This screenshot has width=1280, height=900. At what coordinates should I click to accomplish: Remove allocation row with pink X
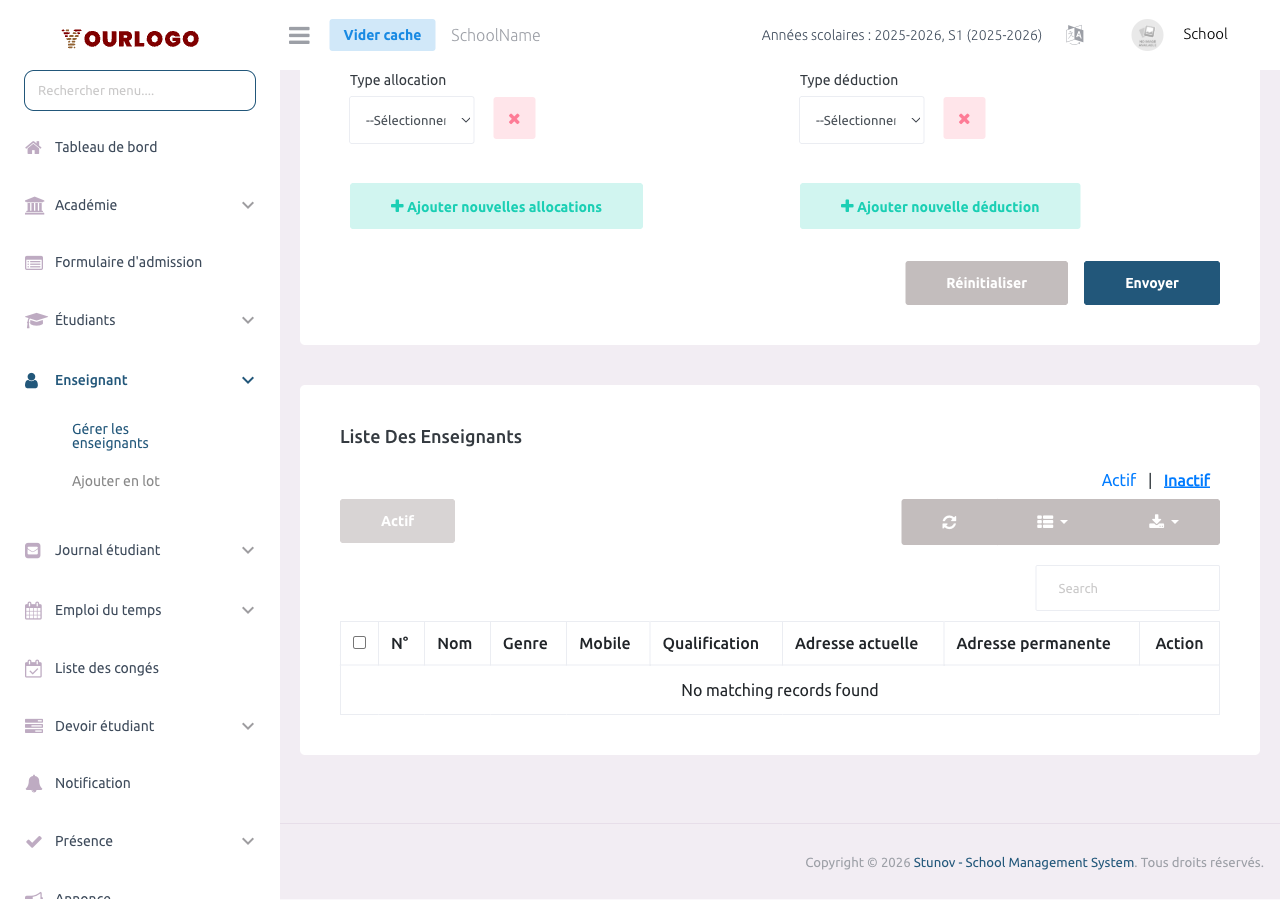point(514,118)
